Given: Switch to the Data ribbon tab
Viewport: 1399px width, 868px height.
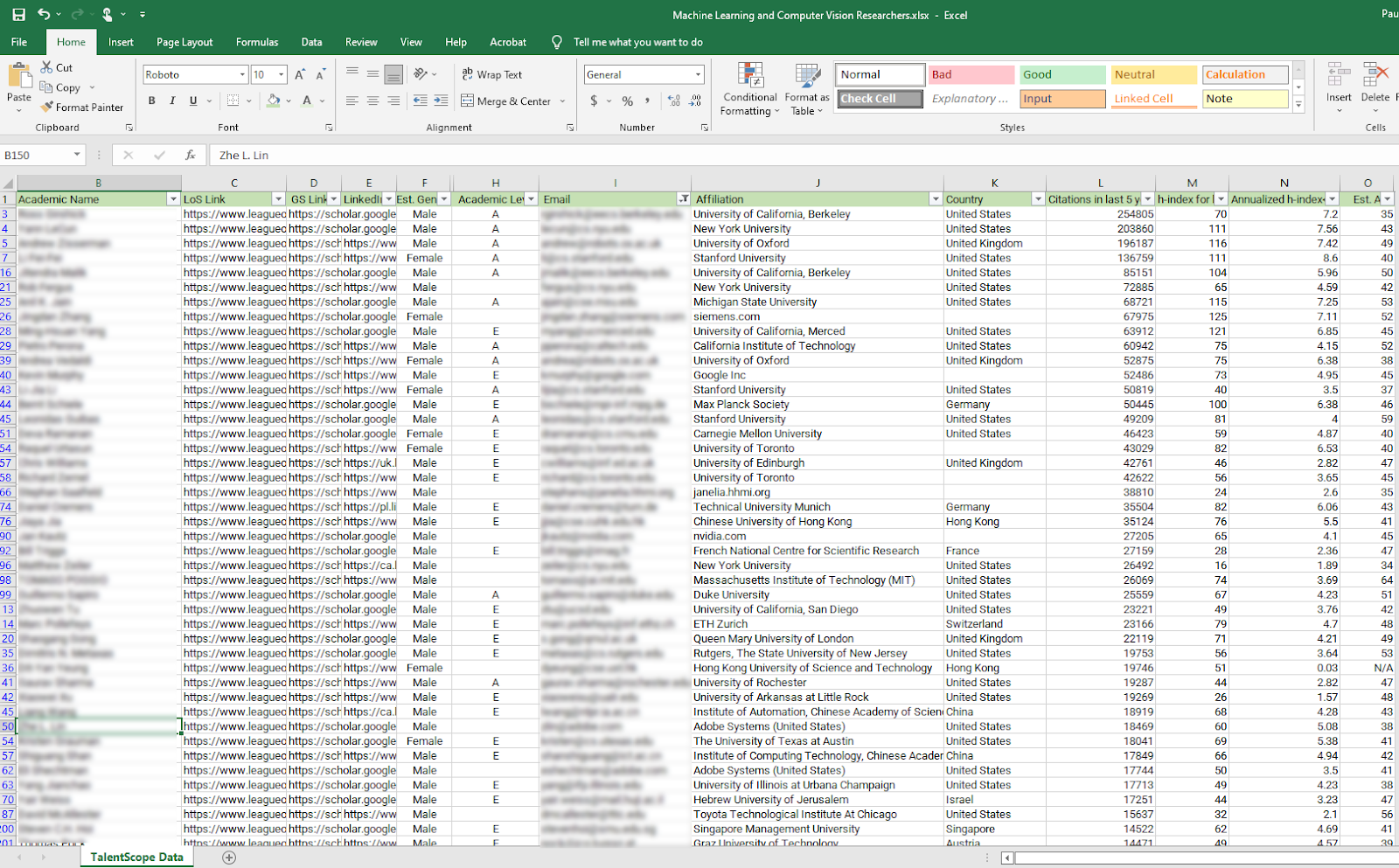Looking at the screenshot, I should click(x=311, y=42).
